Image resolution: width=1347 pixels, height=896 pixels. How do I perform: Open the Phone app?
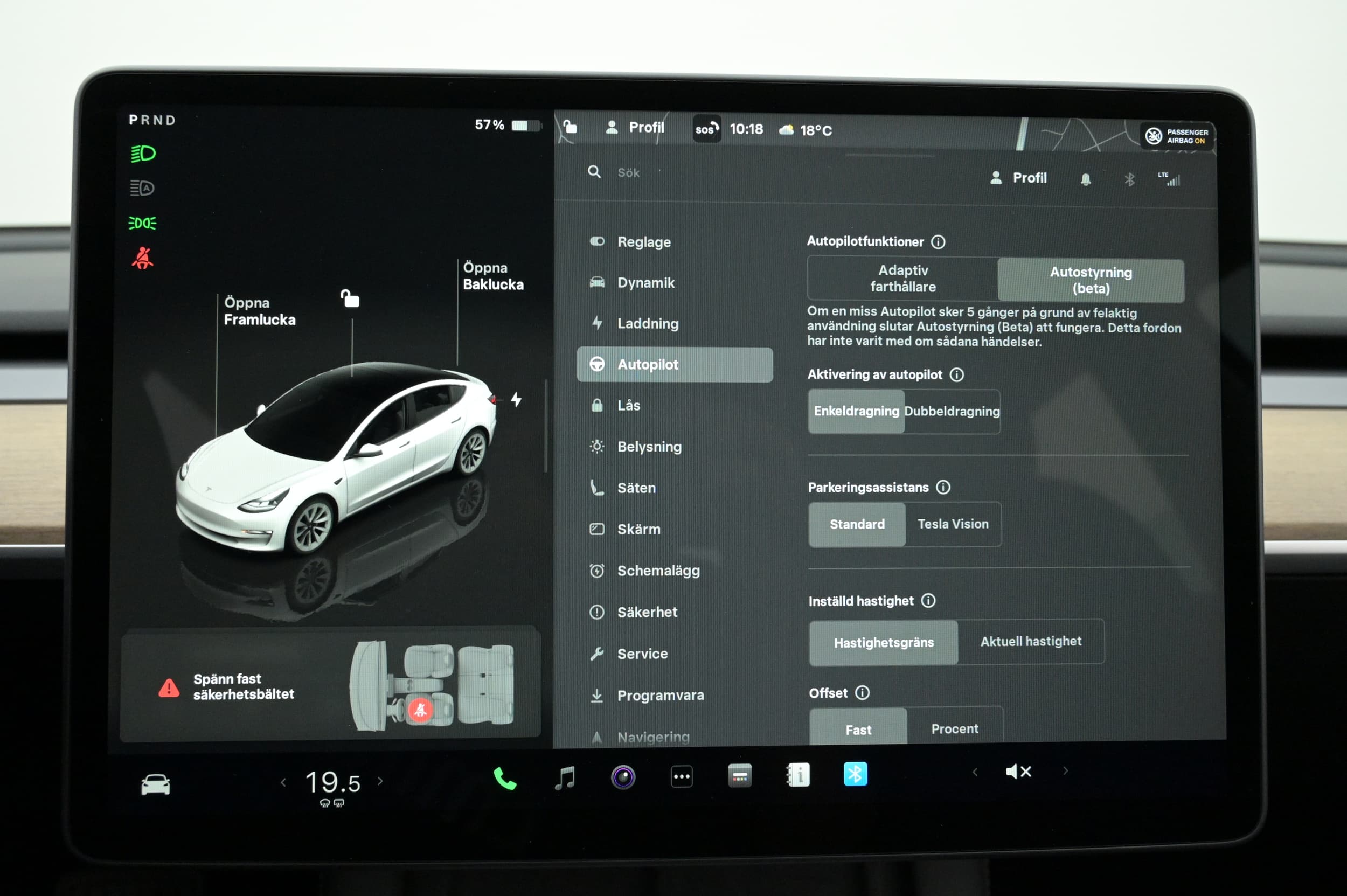pos(505,779)
